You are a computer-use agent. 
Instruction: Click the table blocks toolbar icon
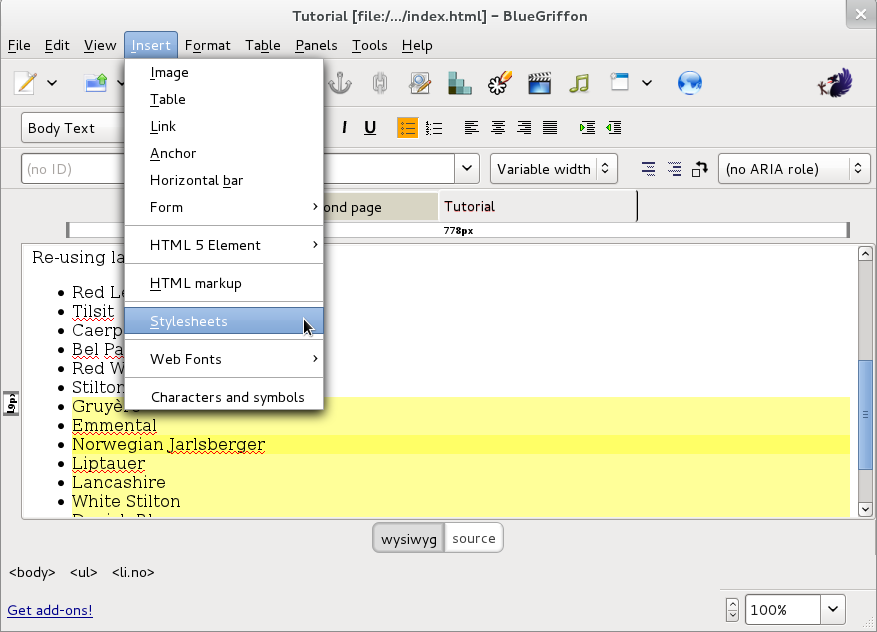(x=460, y=84)
